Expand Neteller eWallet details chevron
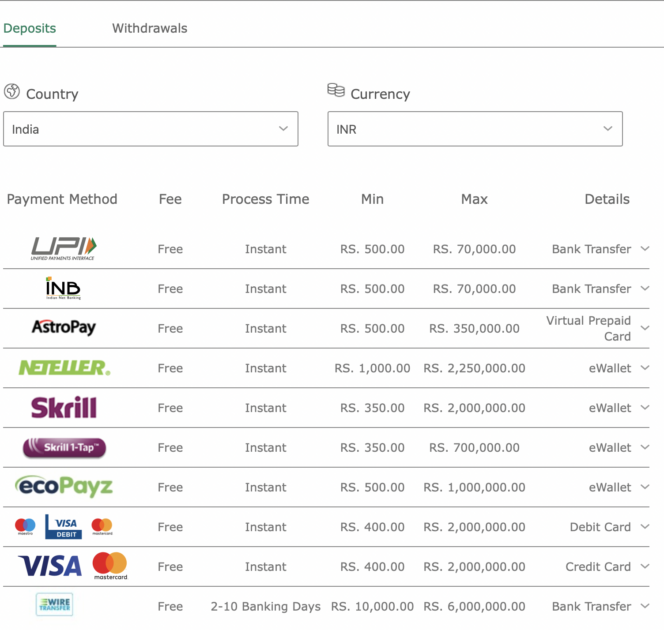Image resolution: width=664 pixels, height=630 pixels. [x=645, y=368]
